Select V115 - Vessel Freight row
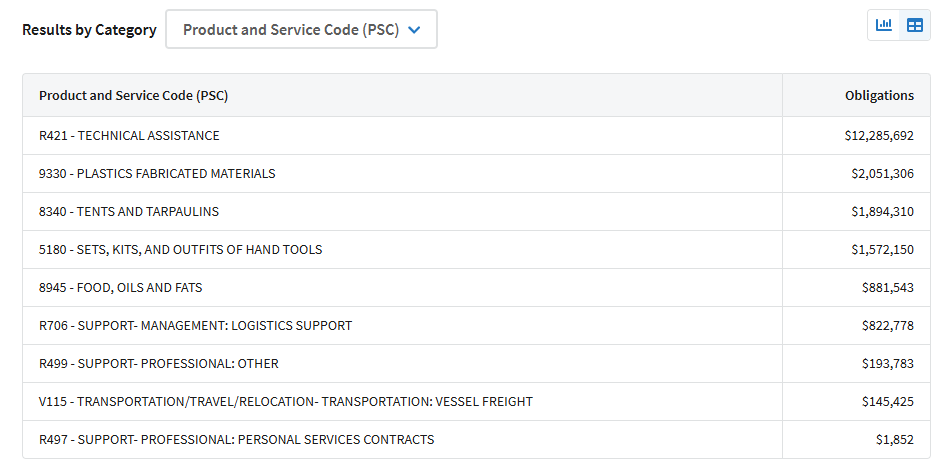This screenshot has height=472, width=941. 477,401
